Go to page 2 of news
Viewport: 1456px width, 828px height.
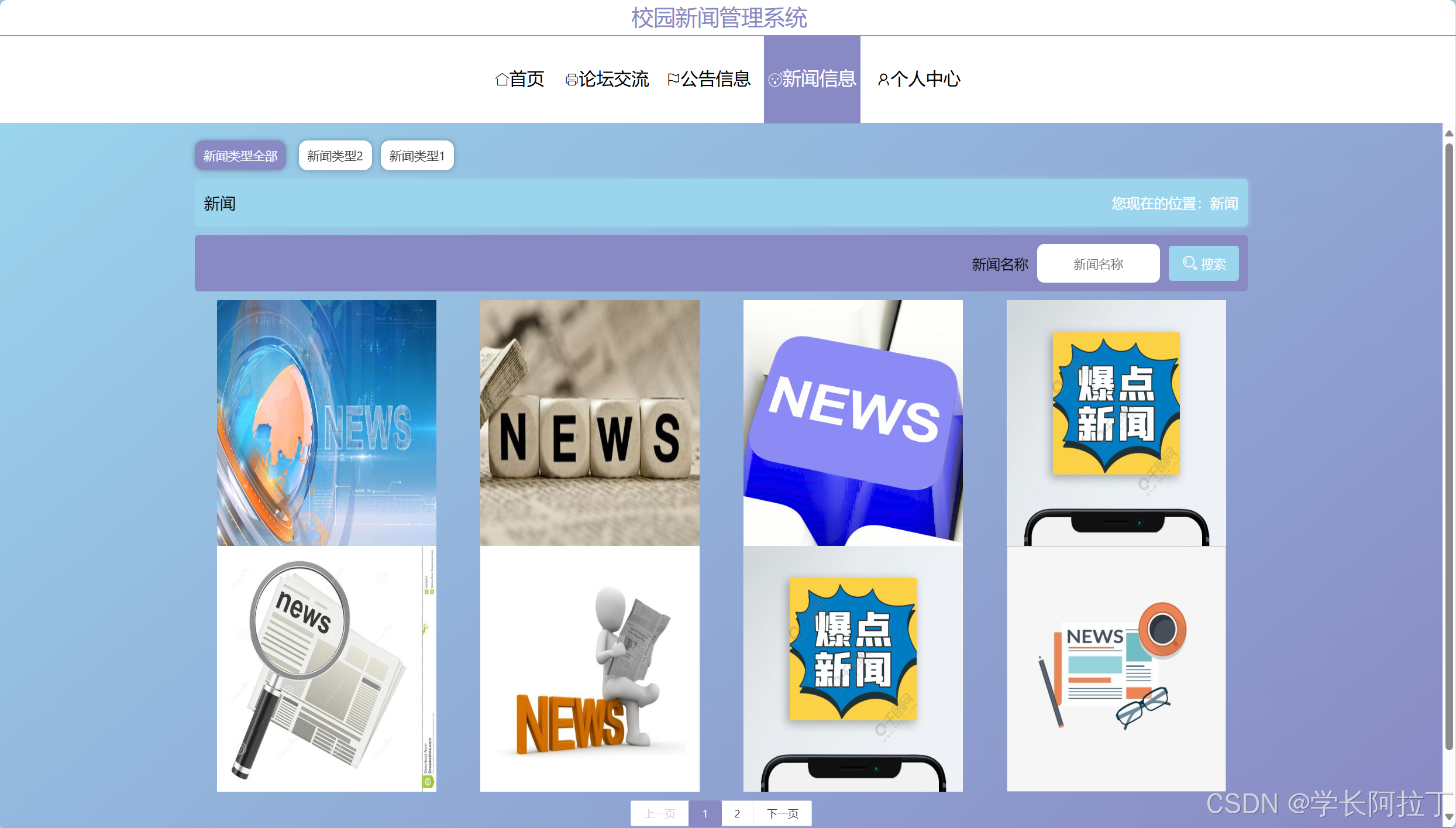tap(737, 813)
